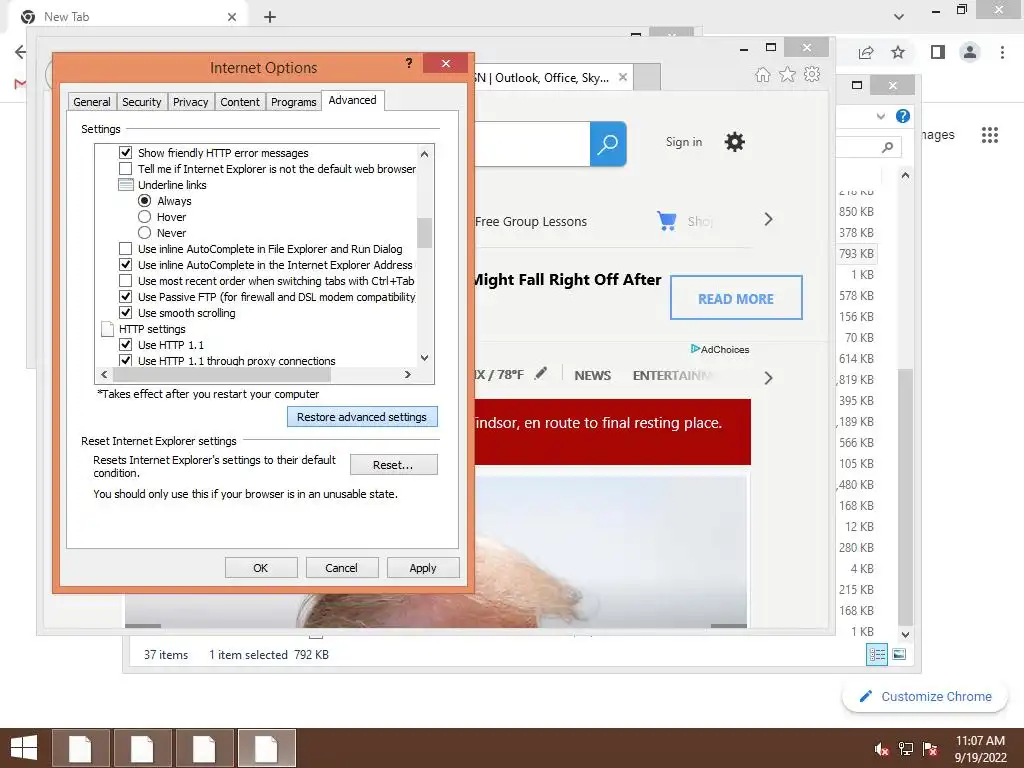
Task: Click the Reset... button
Action: (393, 464)
